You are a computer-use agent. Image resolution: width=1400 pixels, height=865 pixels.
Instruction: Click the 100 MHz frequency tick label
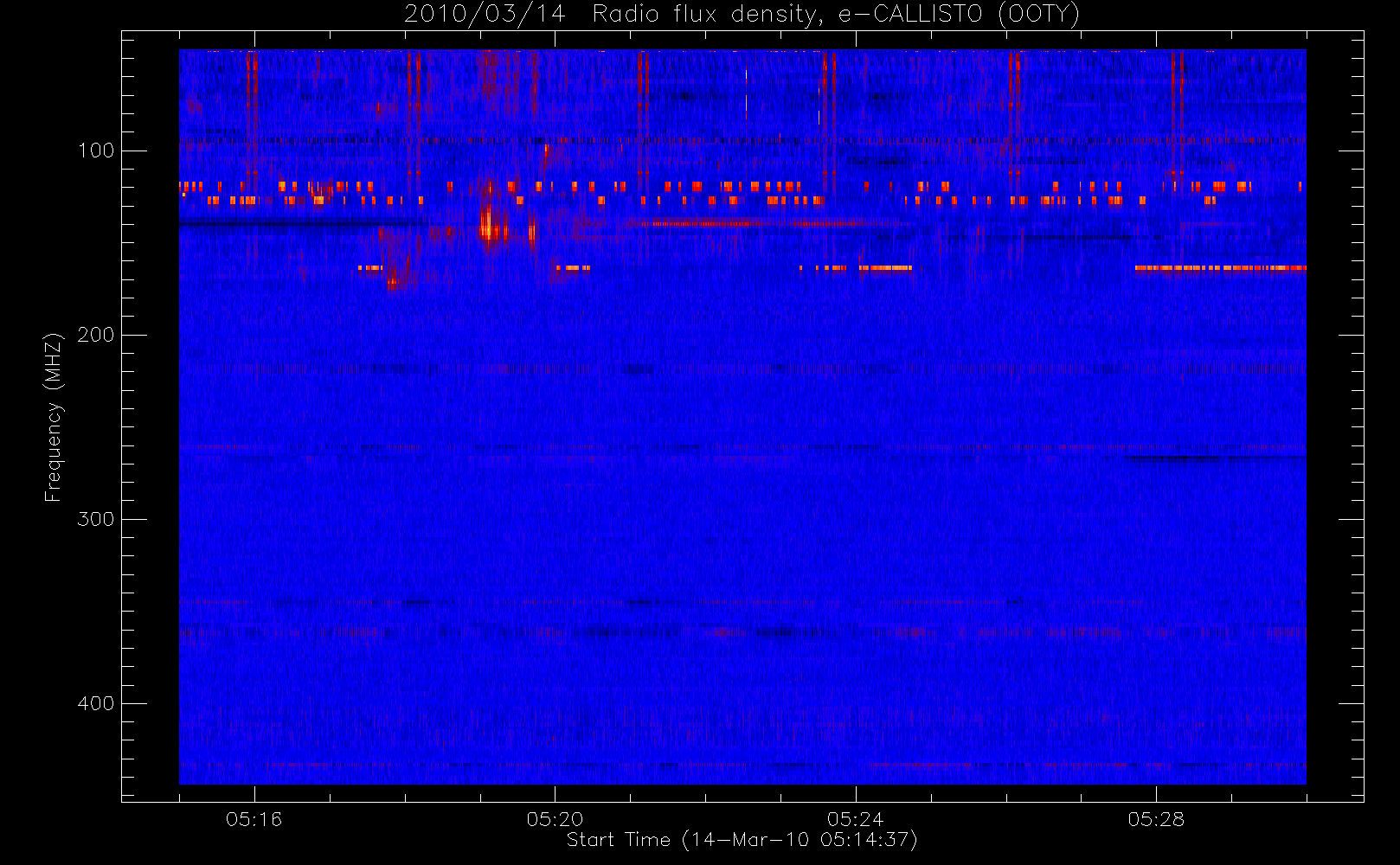[96, 151]
